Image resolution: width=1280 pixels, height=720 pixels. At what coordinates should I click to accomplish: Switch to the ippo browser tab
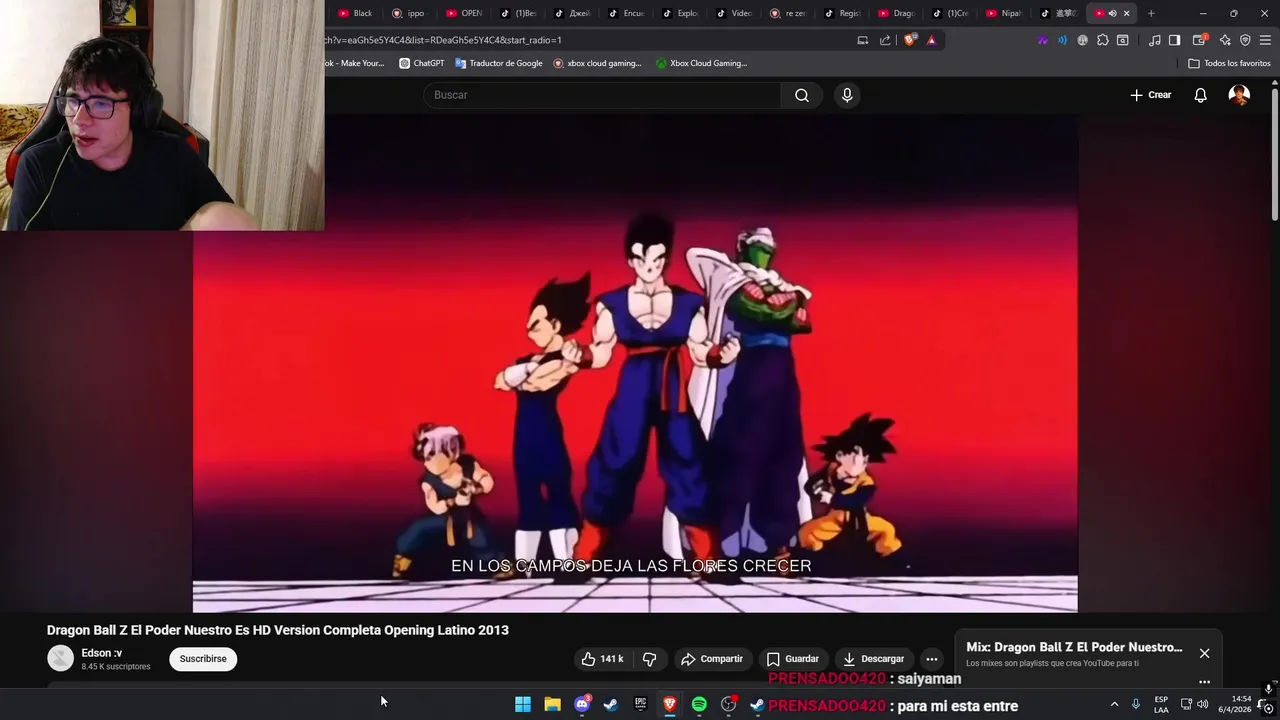point(410,13)
